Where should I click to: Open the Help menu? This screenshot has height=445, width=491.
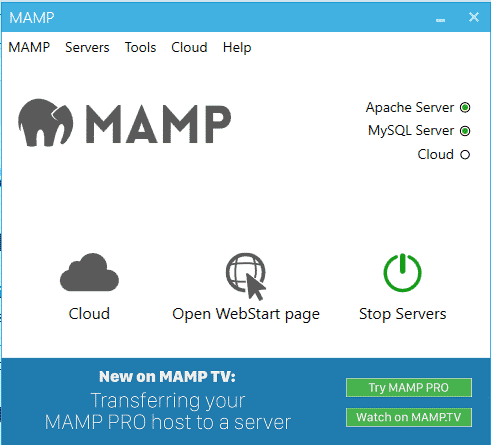point(237,47)
